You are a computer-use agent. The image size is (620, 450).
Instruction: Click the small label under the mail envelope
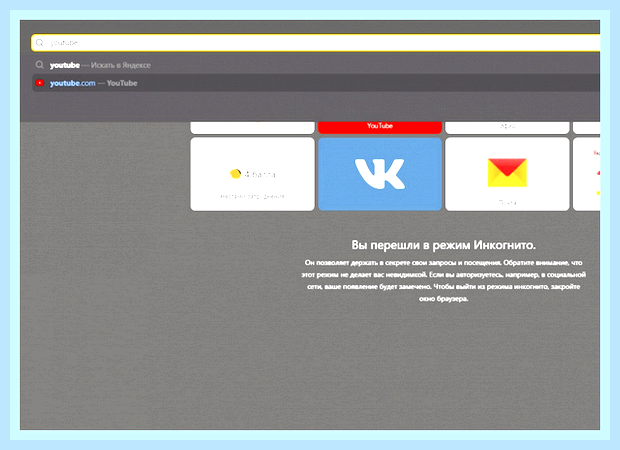pyautogui.click(x=507, y=202)
